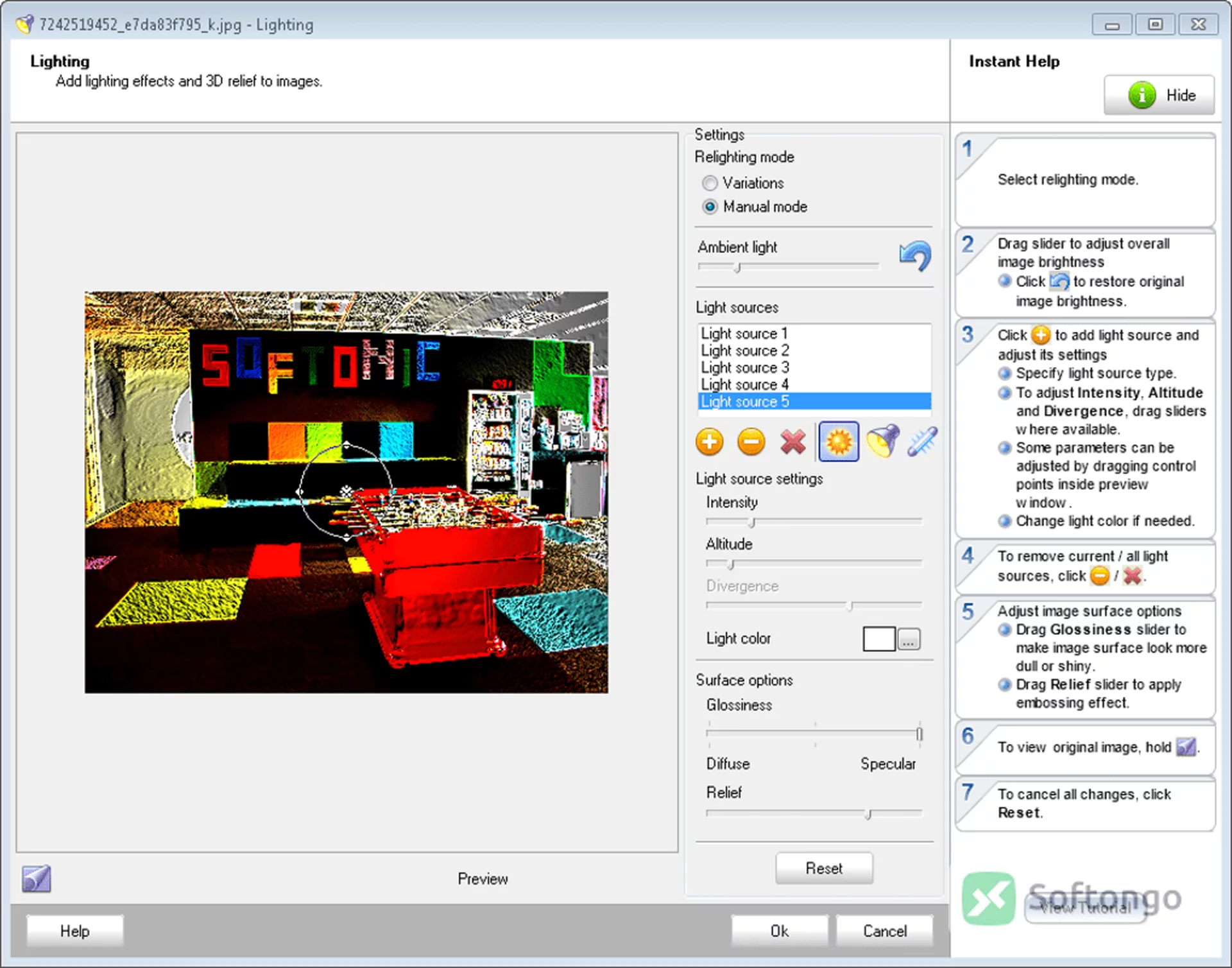1232x968 pixels.
Task: Select the sun-type light source icon
Action: (838, 442)
